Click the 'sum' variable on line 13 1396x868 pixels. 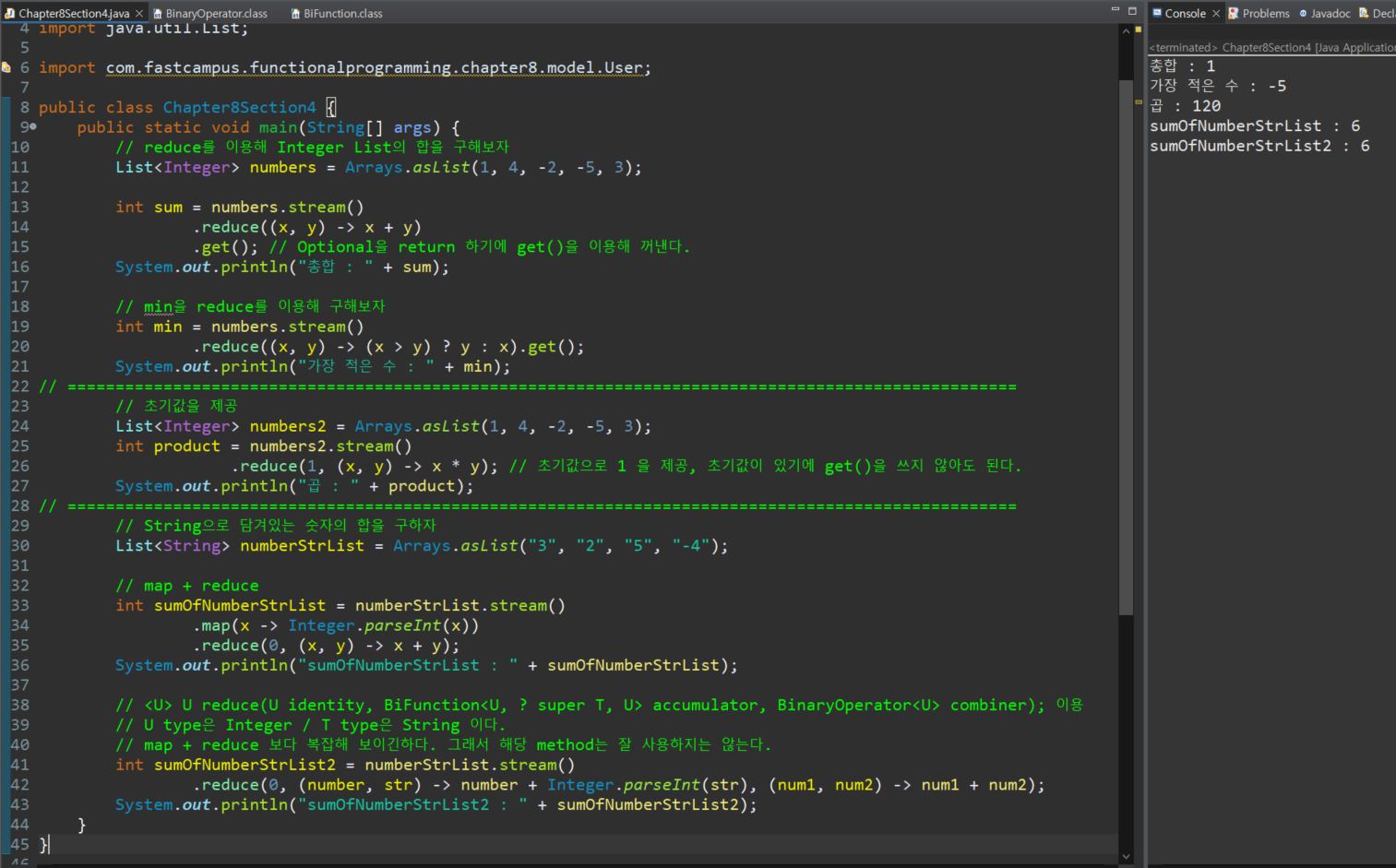[x=168, y=207]
